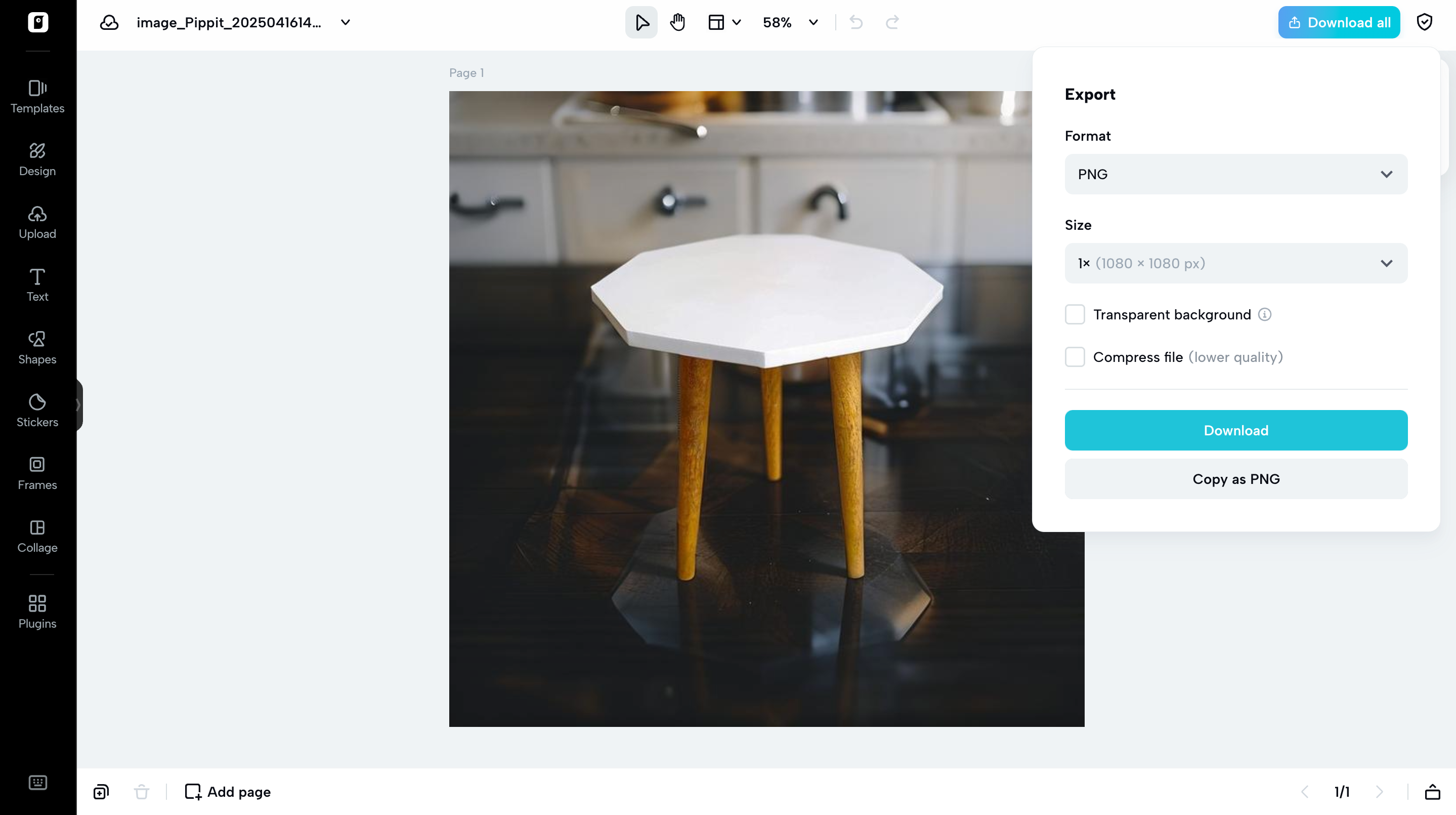Expand the export size dropdown
1456x815 pixels.
point(1235,263)
